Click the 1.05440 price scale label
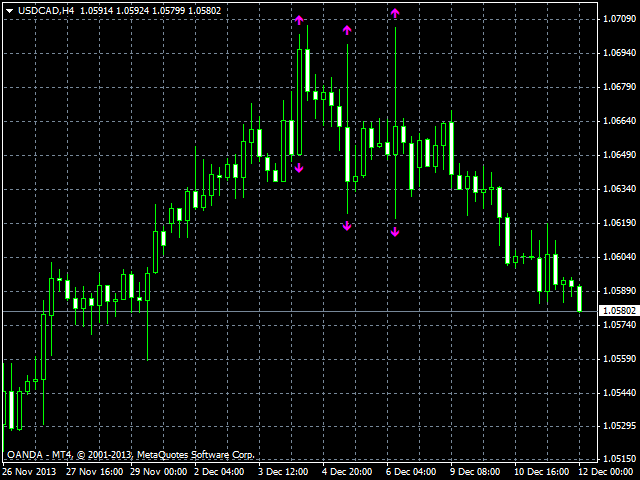This screenshot has width=640, height=480. pyautogui.click(x=620, y=393)
